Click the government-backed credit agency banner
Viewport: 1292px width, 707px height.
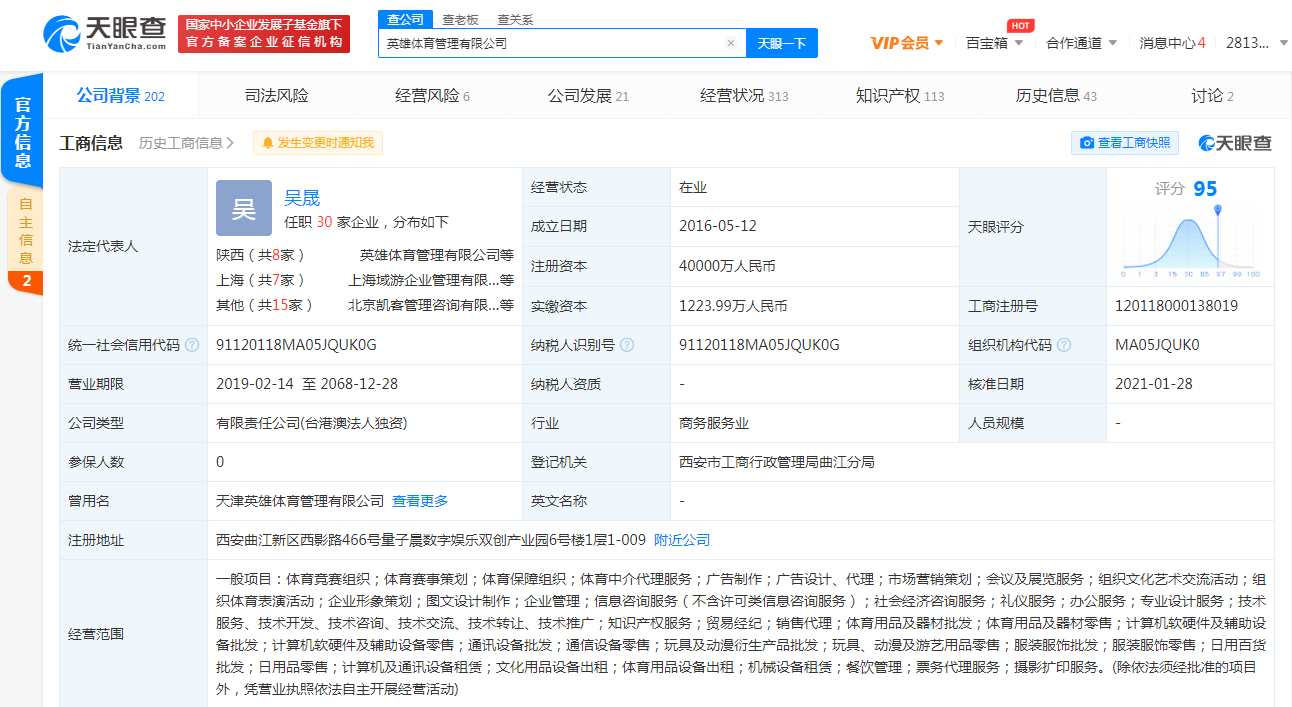pyautogui.click(x=264, y=33)
